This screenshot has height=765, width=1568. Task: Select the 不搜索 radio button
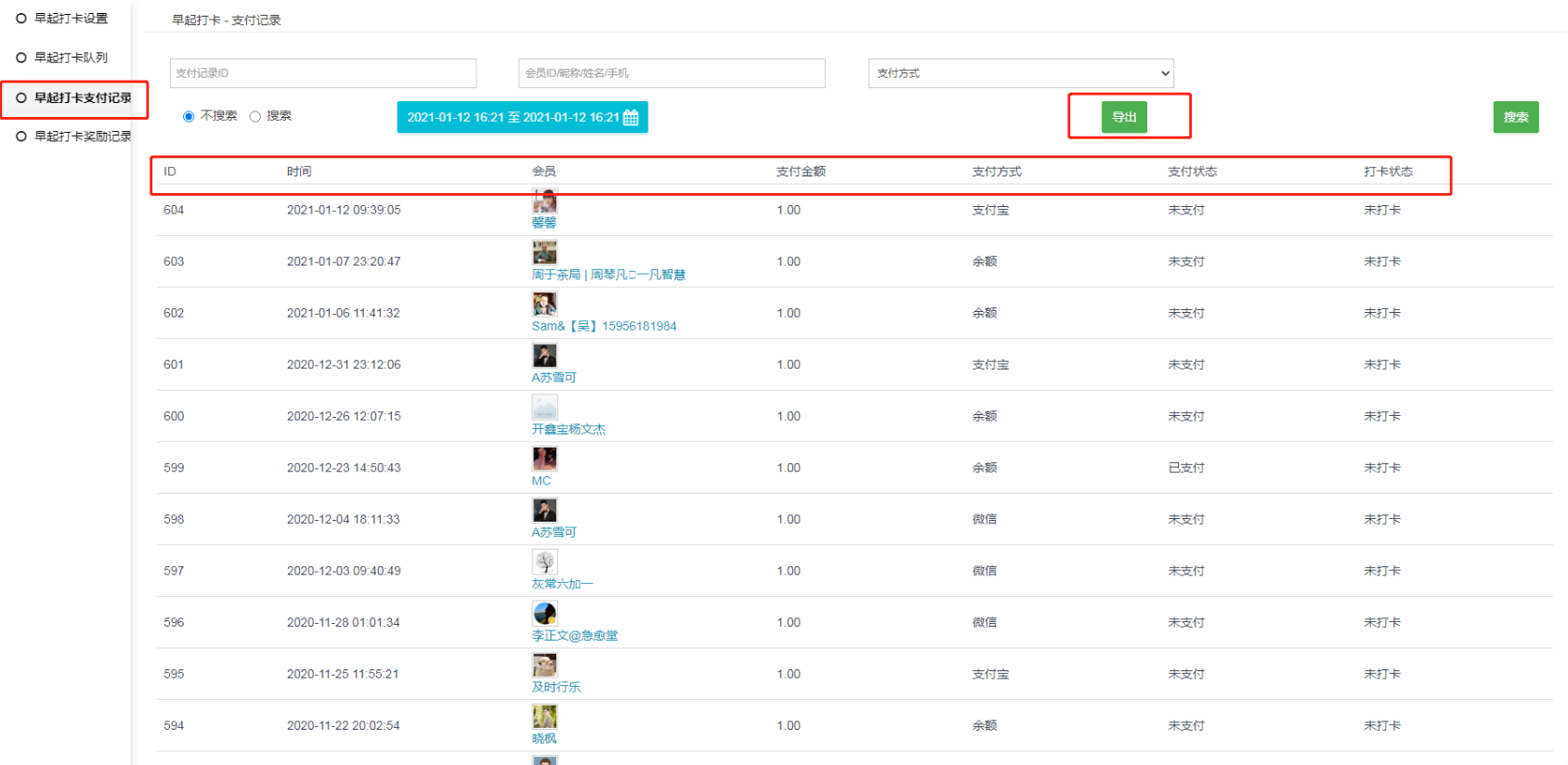point(189,116)
